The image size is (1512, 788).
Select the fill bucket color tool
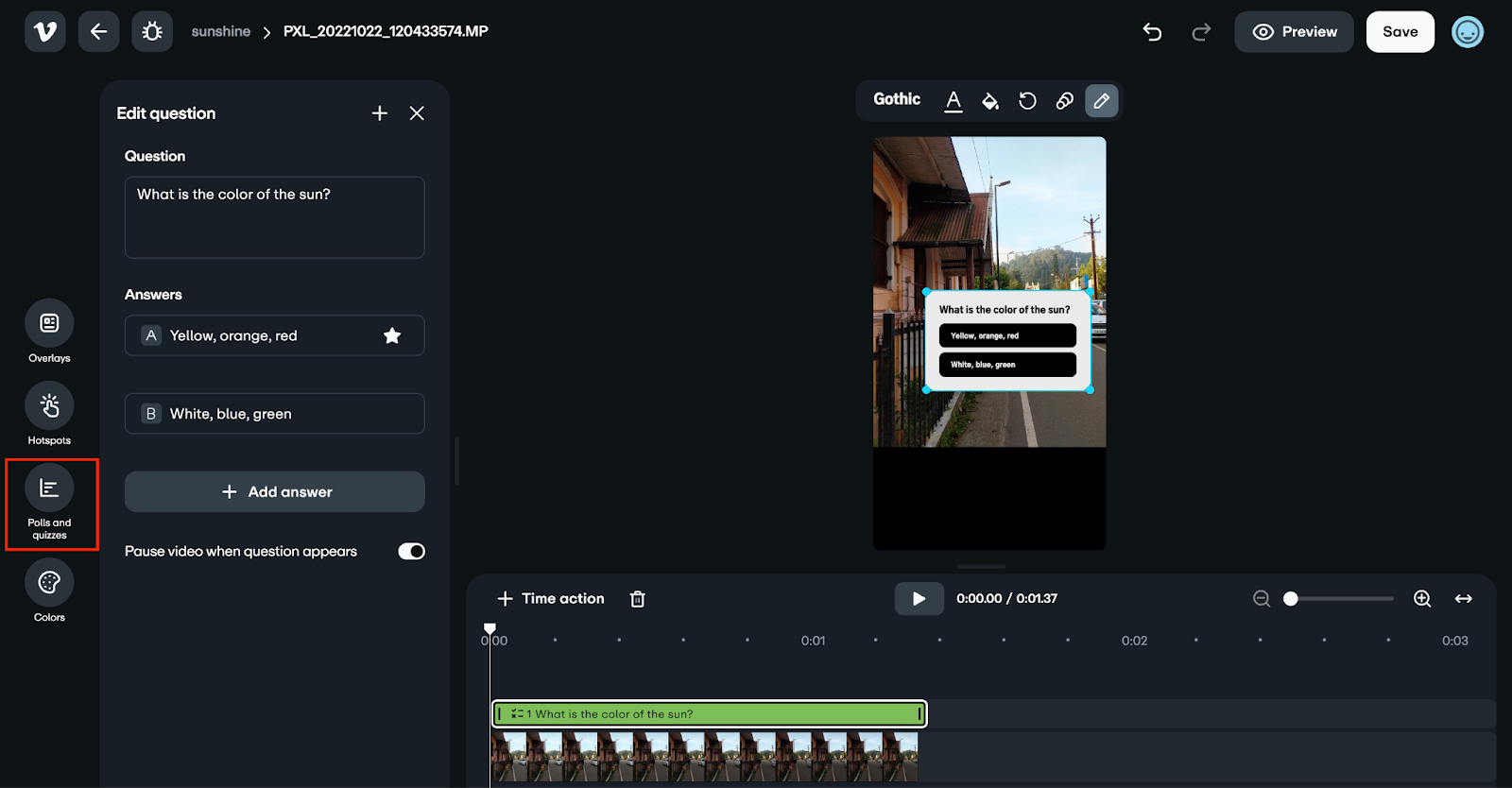(990, 101)
